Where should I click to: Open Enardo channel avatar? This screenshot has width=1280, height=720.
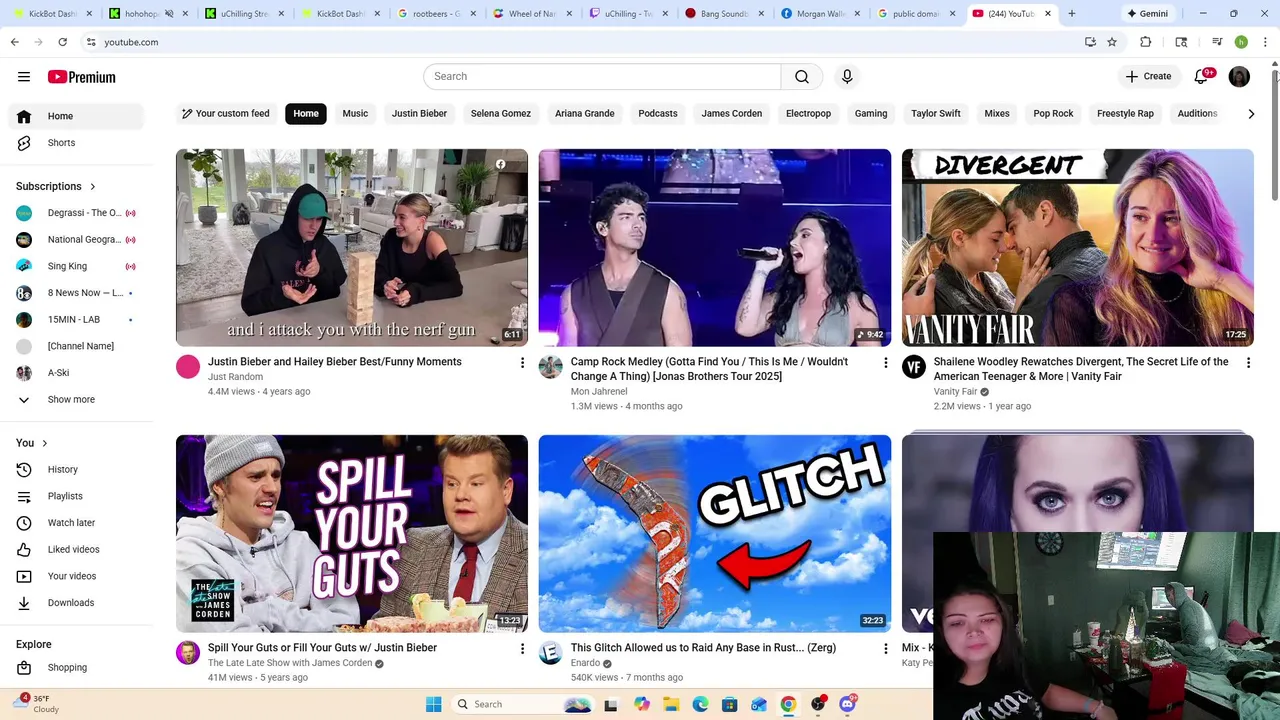(551, 653)
